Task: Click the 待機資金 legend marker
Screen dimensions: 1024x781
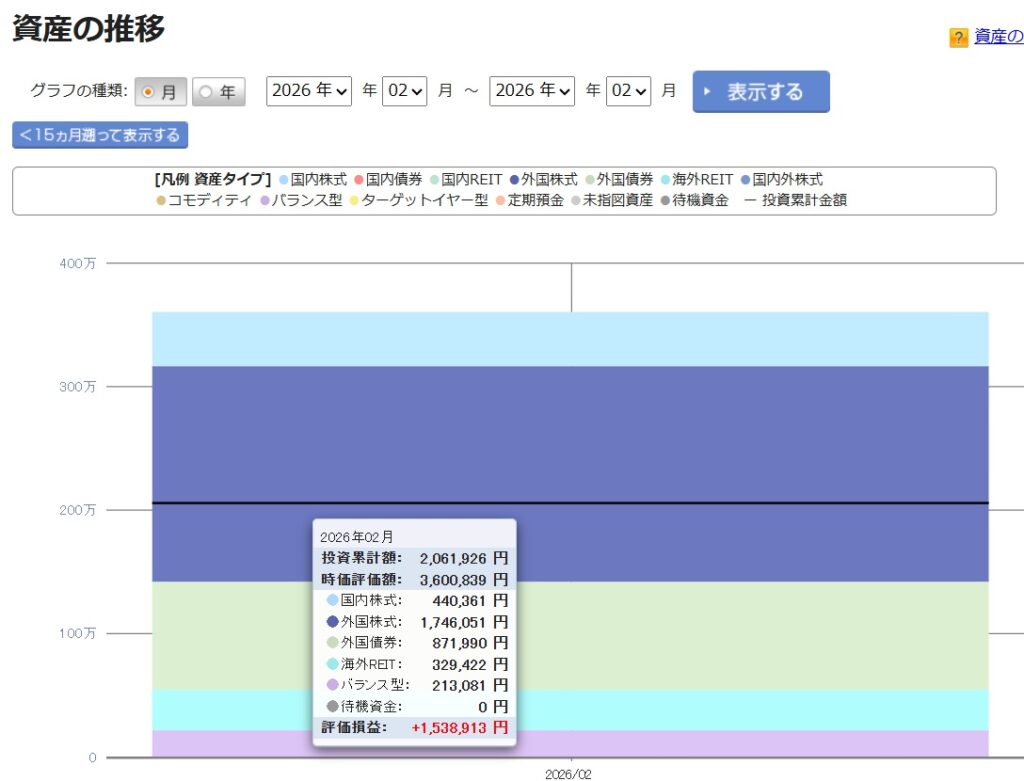Action: (665, 200)
